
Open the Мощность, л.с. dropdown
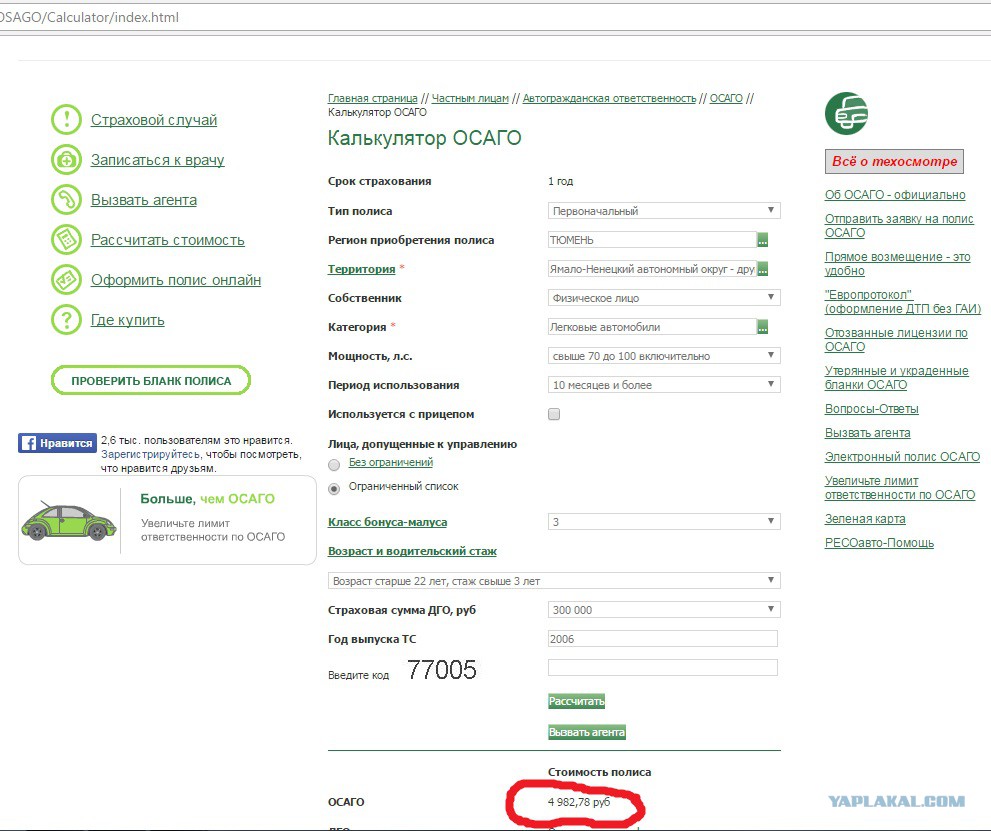tap(664, 356)
